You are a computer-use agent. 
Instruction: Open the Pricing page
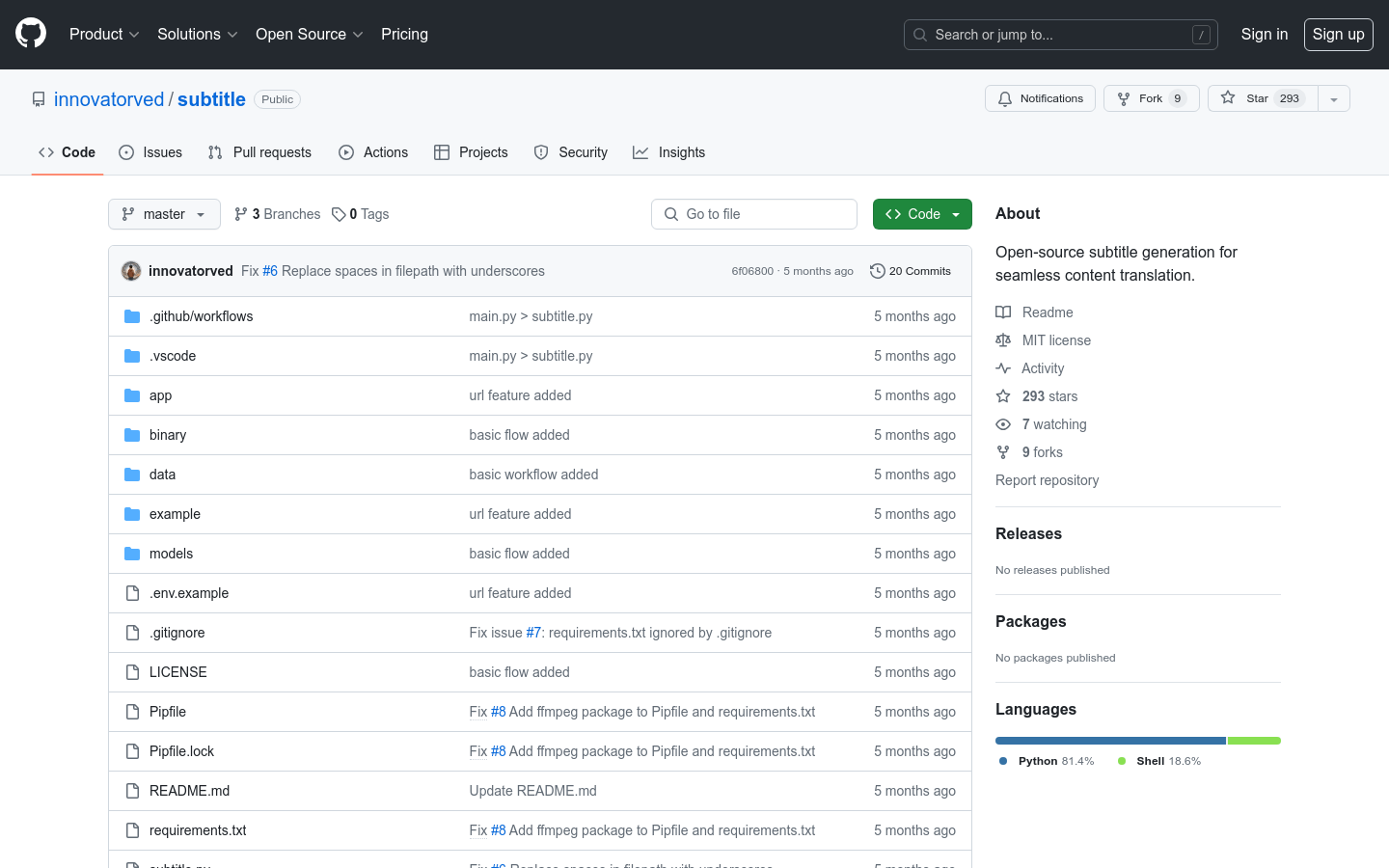(x=404, y=34)
